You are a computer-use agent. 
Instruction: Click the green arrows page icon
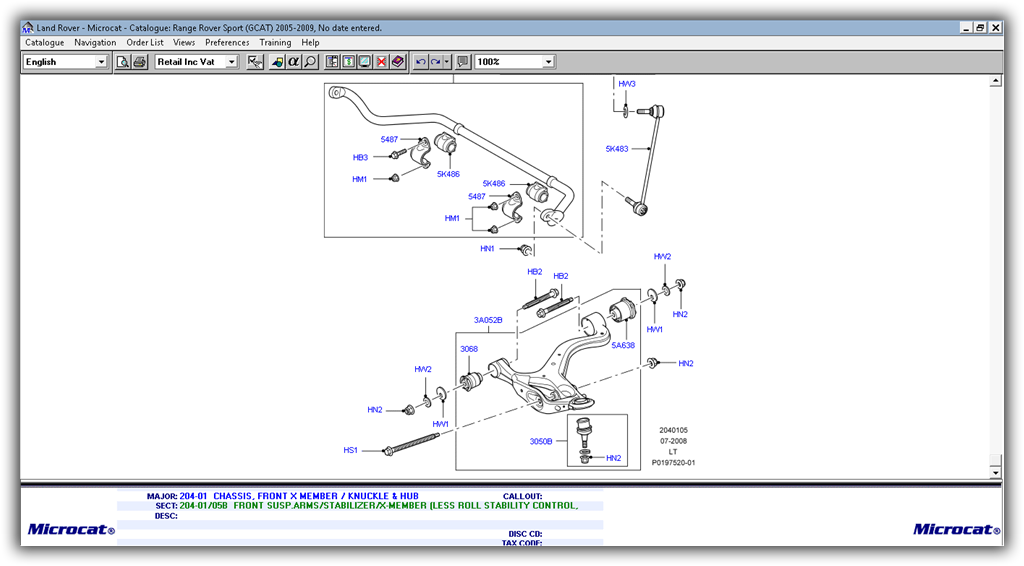tap(348, 61)
